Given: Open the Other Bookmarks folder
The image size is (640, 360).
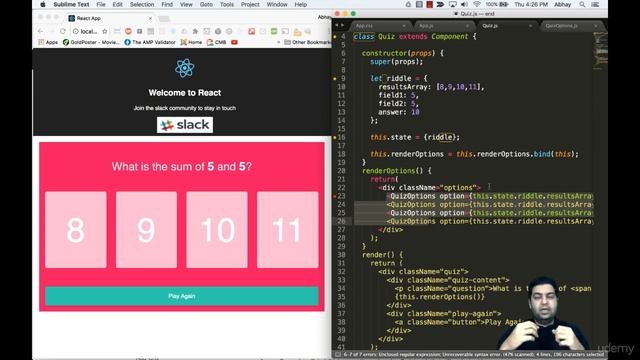Looking at the screenshot, I should tap(308, 42).
